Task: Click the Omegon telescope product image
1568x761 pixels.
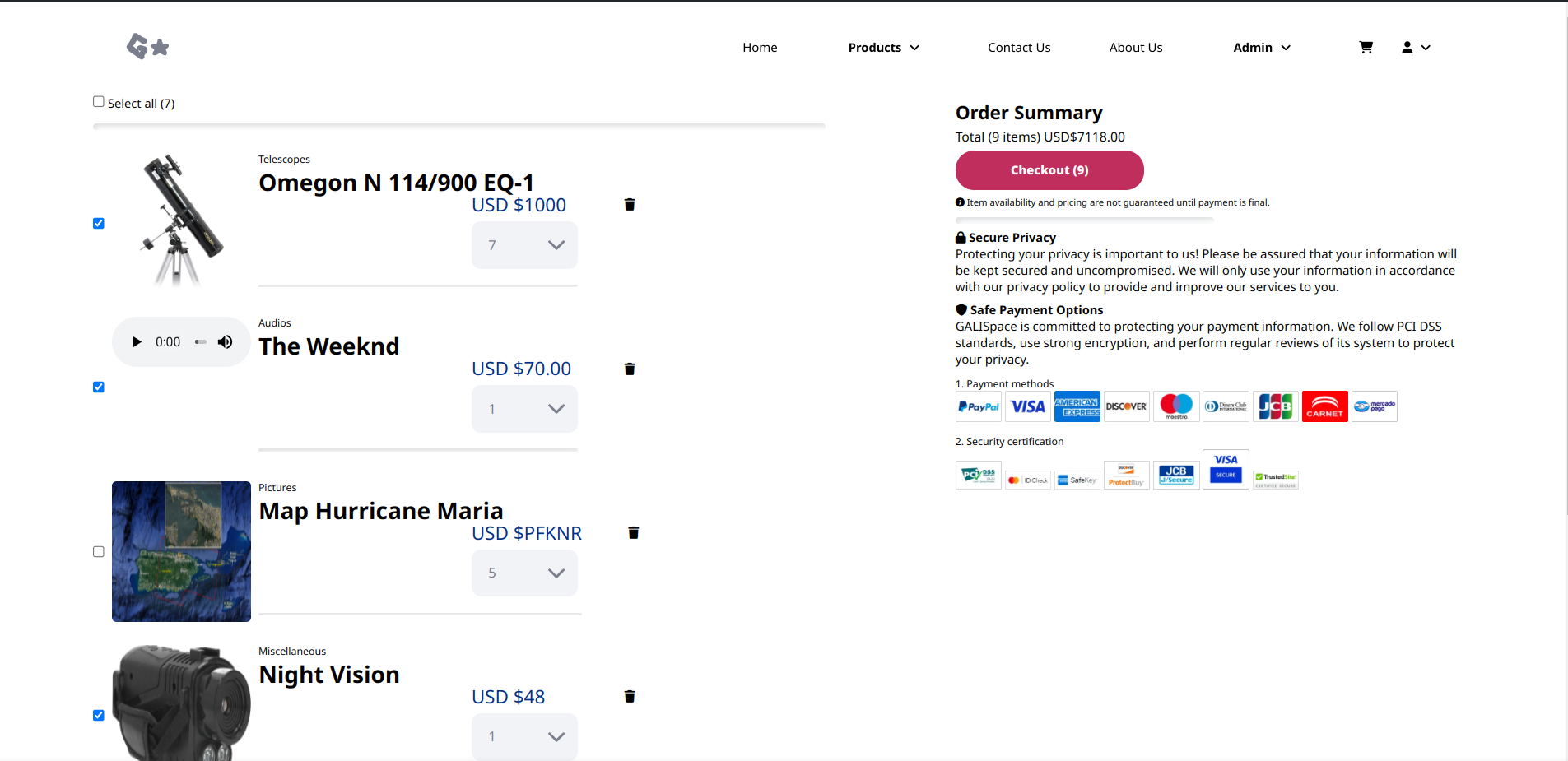Action: point(181,222)
